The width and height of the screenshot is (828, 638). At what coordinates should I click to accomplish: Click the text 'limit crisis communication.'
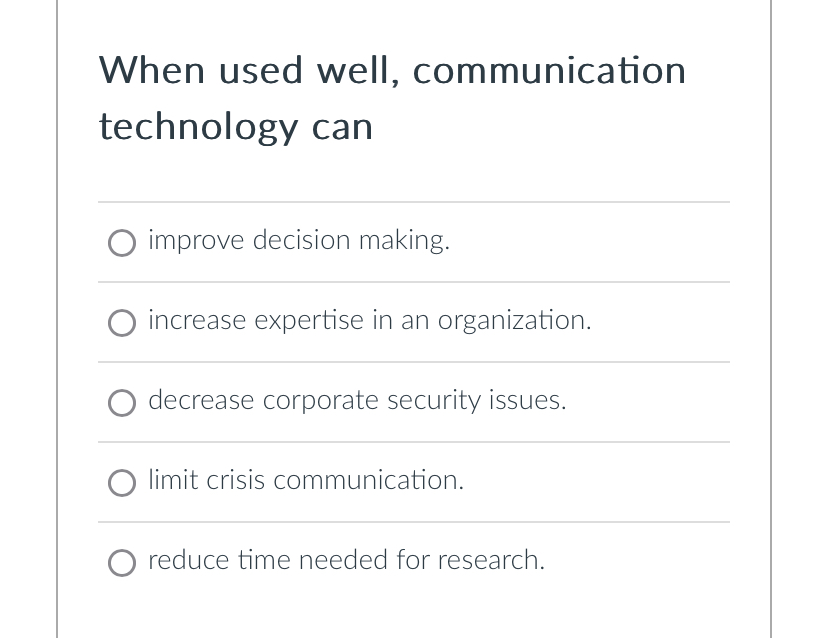click(x=306, y=480)
